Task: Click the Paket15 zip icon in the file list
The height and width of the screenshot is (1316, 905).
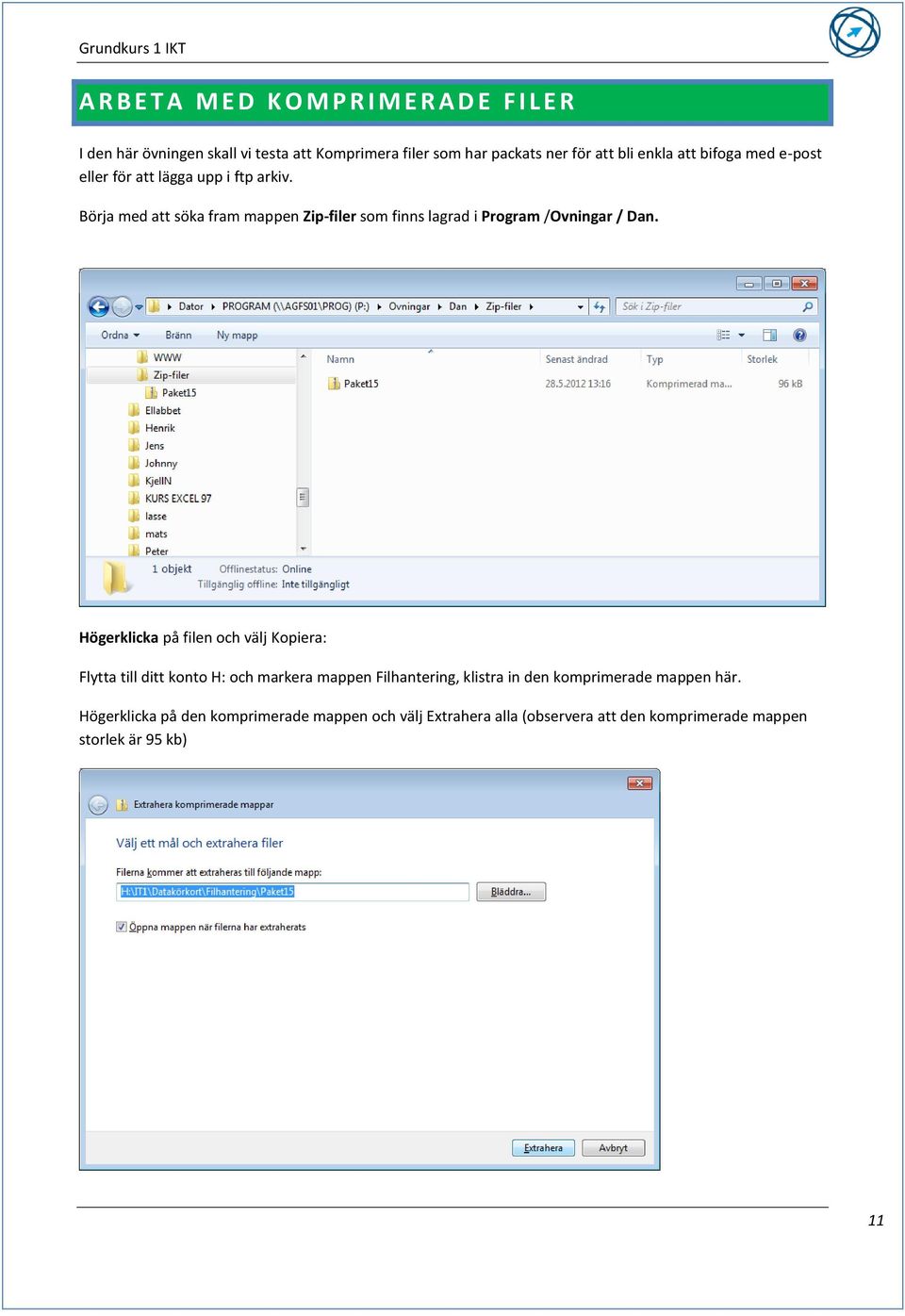Action: (x=334, y=384)
